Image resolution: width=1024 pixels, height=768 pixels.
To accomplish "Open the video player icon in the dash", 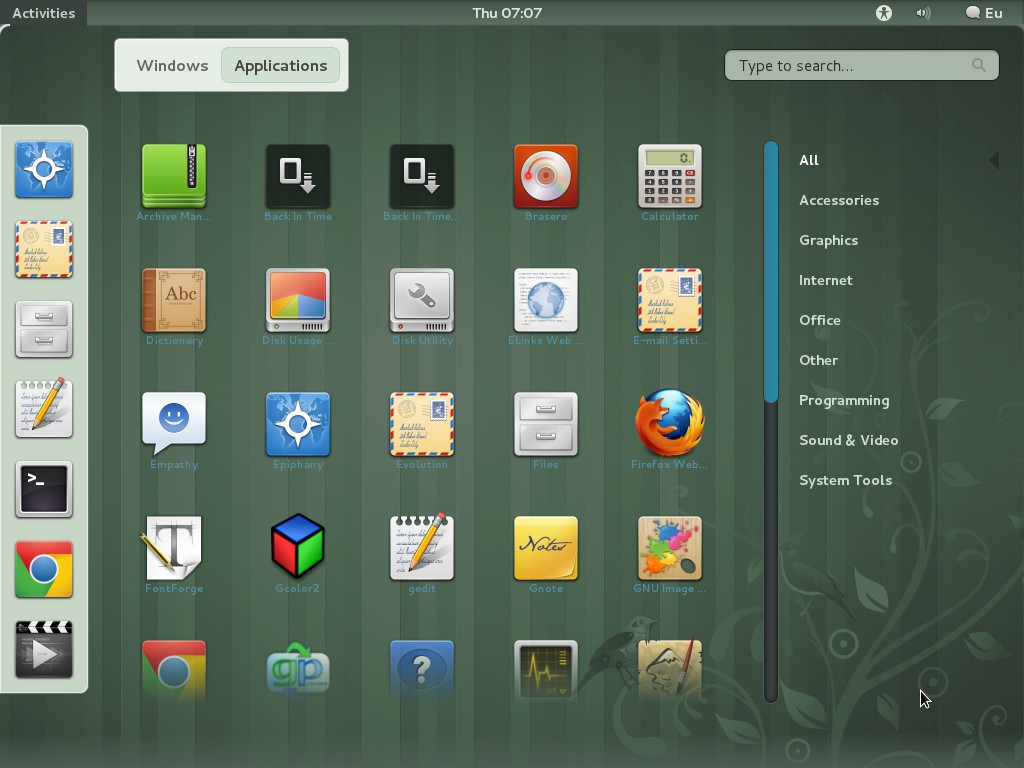I will pos(44,649).
